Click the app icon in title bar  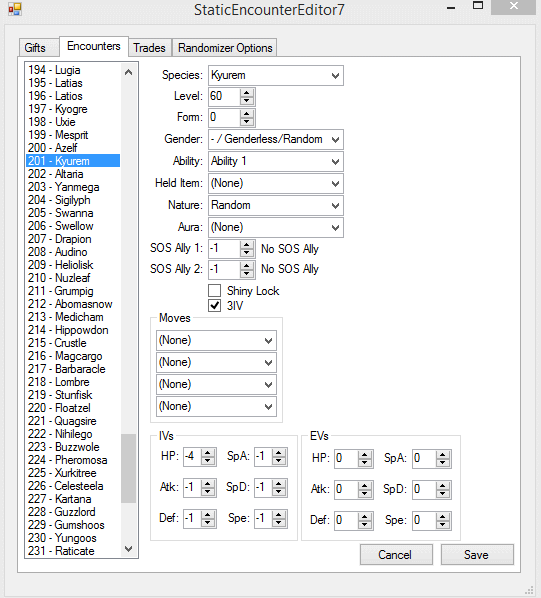[x=15, y=9]
